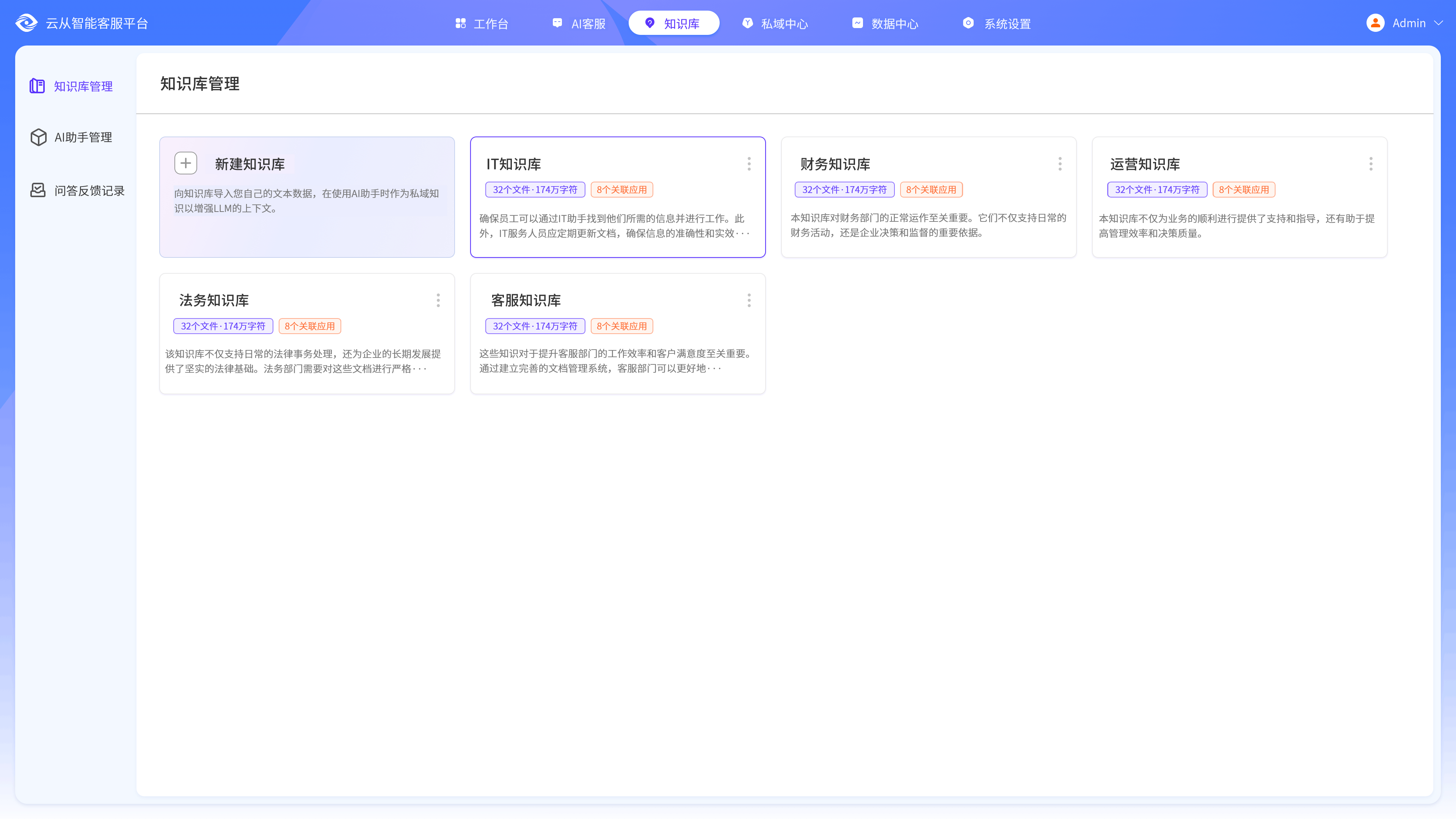The height and width of the screenshot is (819, 1456).
Task: Click the 新建知识库 title text
Action: click(249, 165)
